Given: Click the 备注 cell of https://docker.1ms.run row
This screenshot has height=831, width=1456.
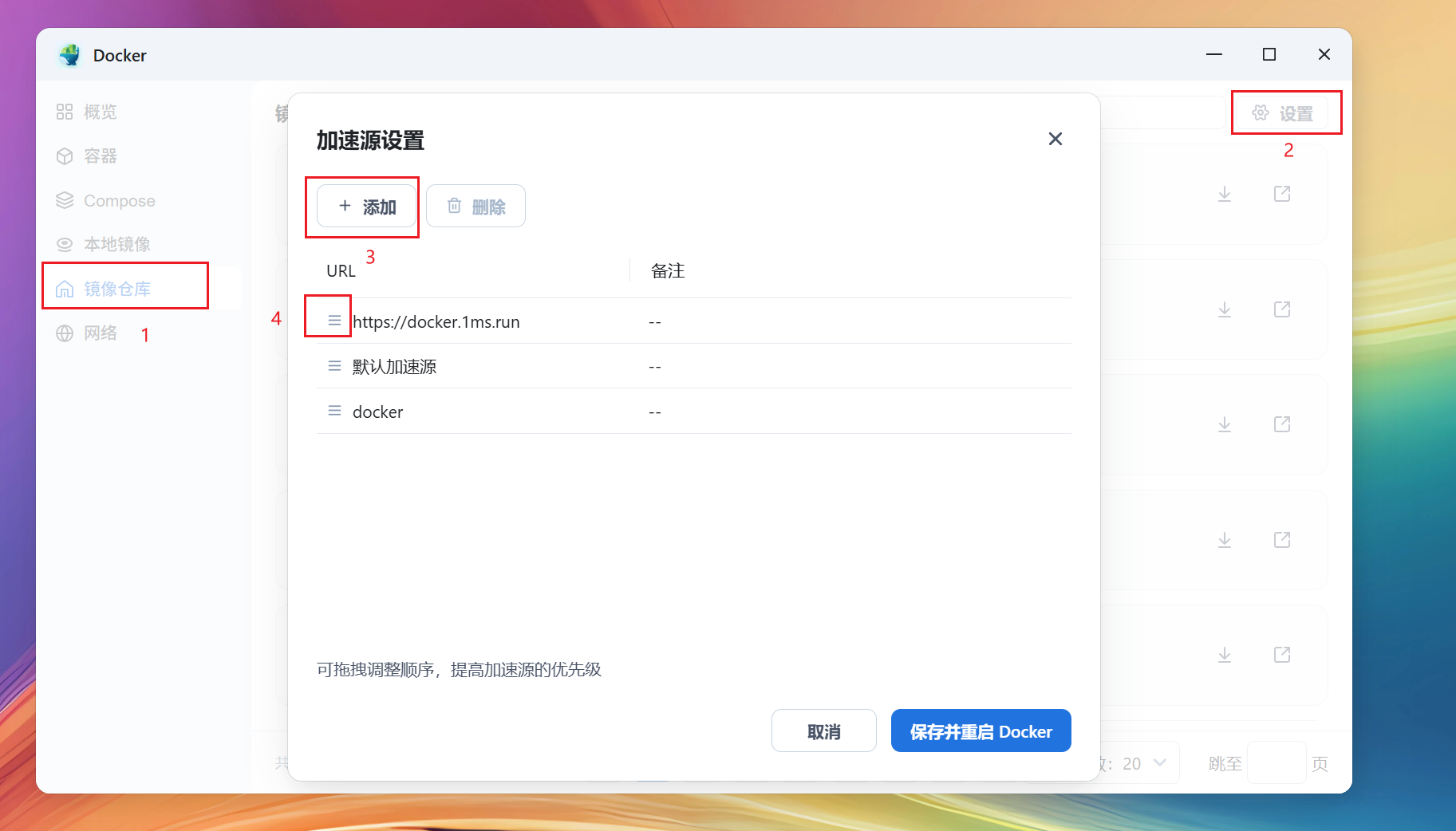Looking at the screenshot, I should [x=655, y=322].
